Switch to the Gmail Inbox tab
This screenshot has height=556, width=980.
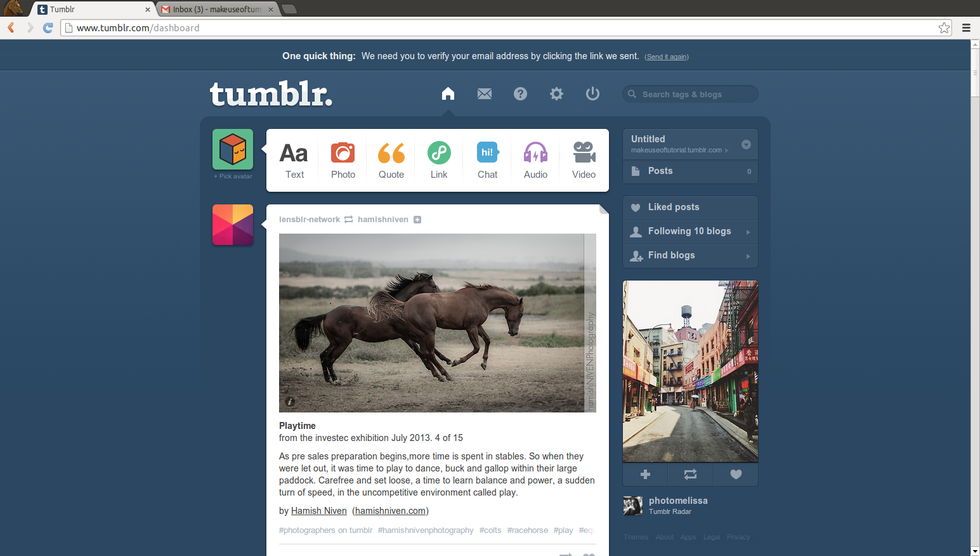pyautogui.click(x=217, y=9)
